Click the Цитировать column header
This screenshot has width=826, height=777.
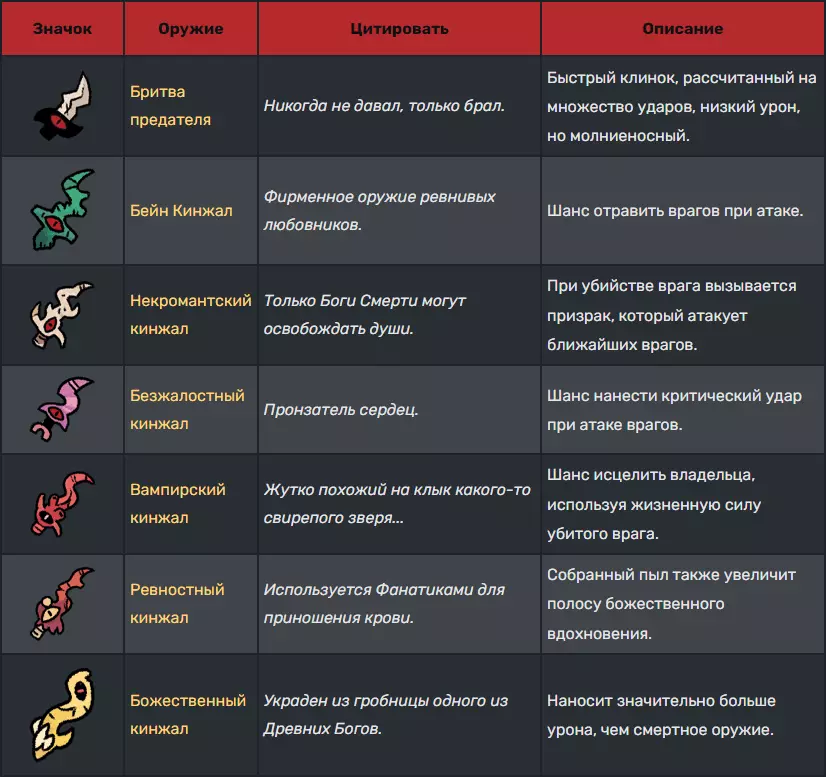[398, 29]
